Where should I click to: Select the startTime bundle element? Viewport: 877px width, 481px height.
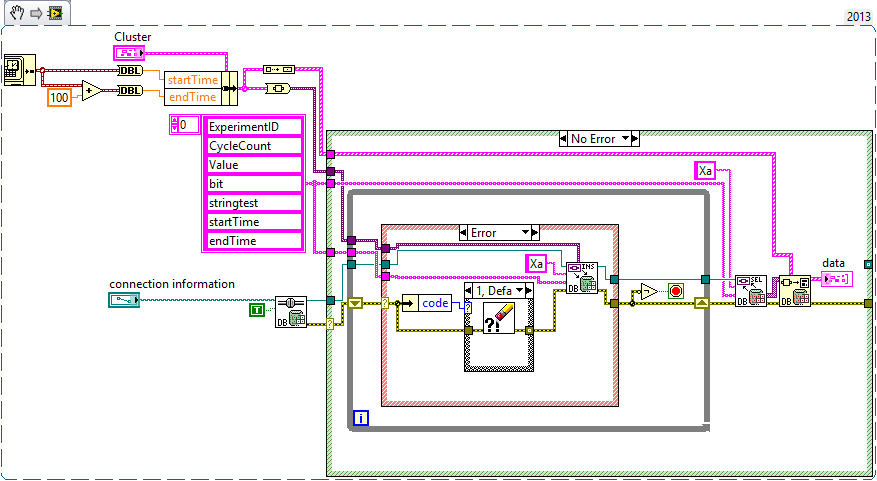coord(191,78)
